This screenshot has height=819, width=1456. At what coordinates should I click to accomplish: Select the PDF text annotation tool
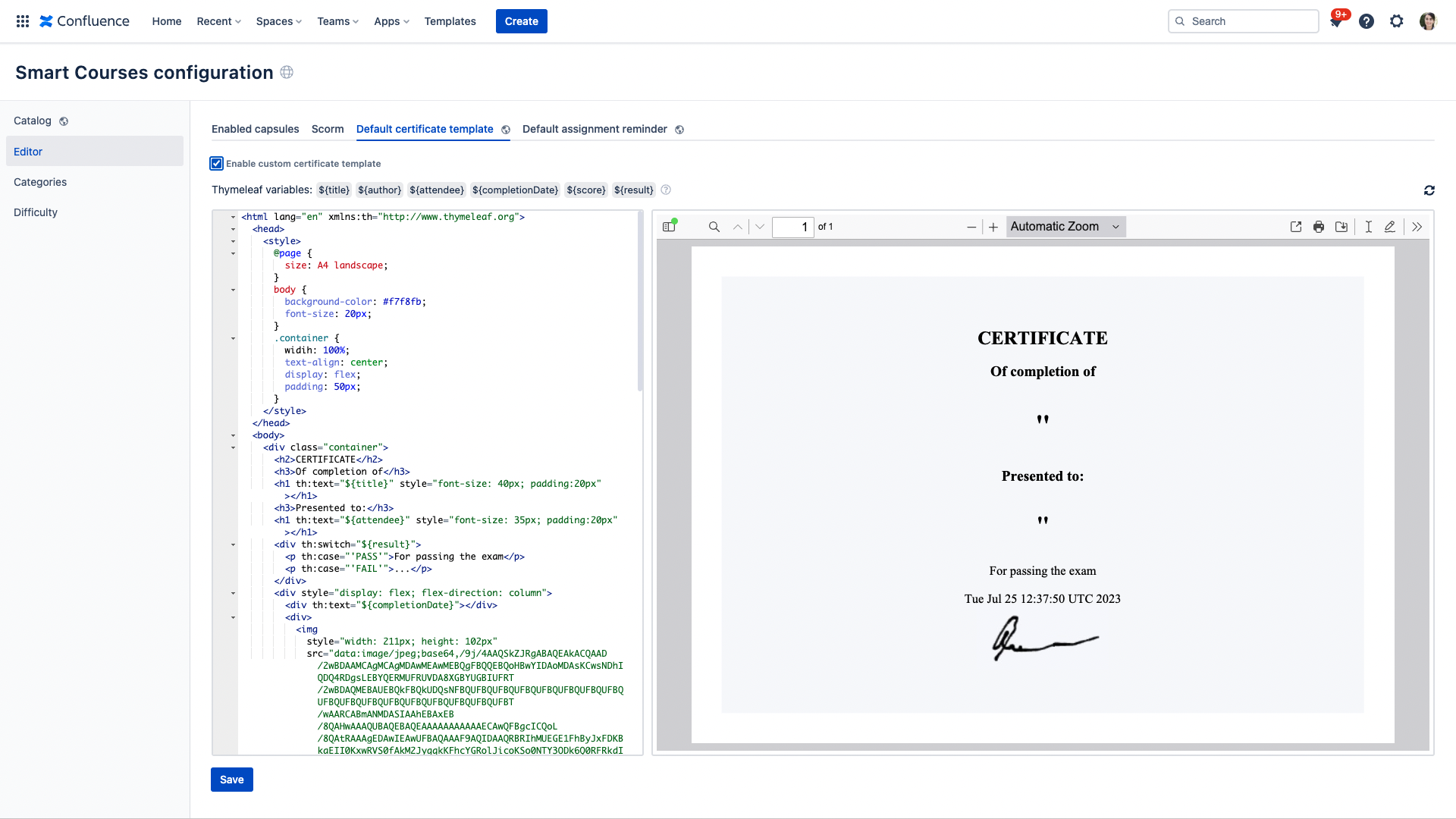[1369, 227]
